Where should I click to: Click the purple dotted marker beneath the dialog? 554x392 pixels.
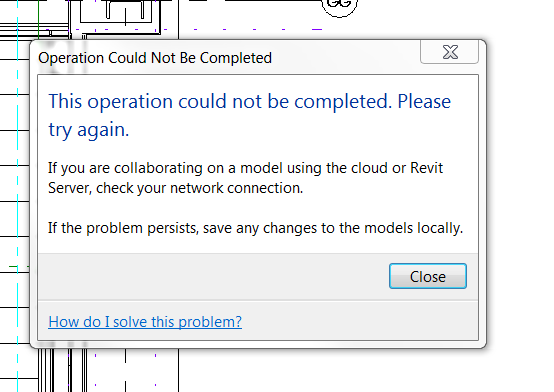tap(95, 356)
